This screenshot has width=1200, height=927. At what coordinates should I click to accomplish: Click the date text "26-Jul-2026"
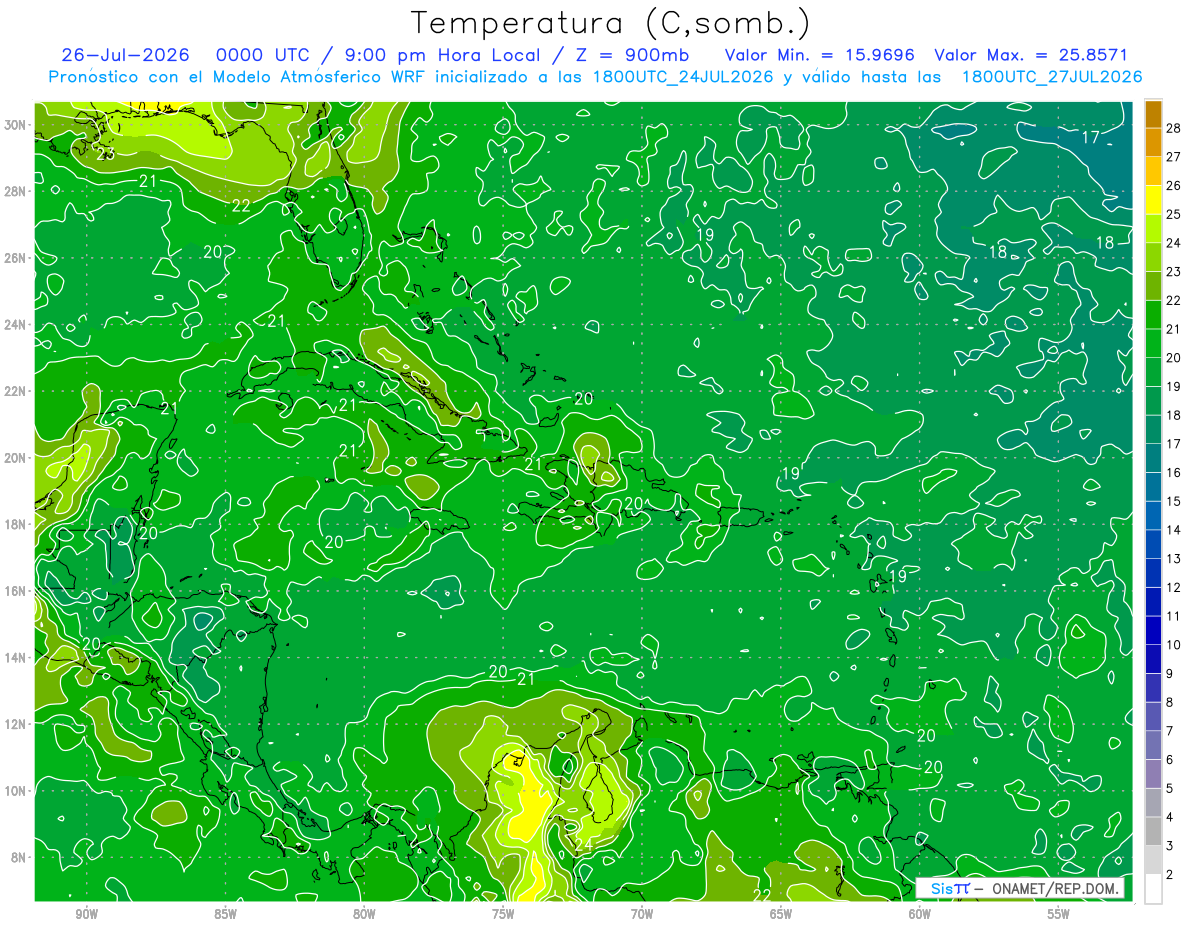[x=125, y=54]
